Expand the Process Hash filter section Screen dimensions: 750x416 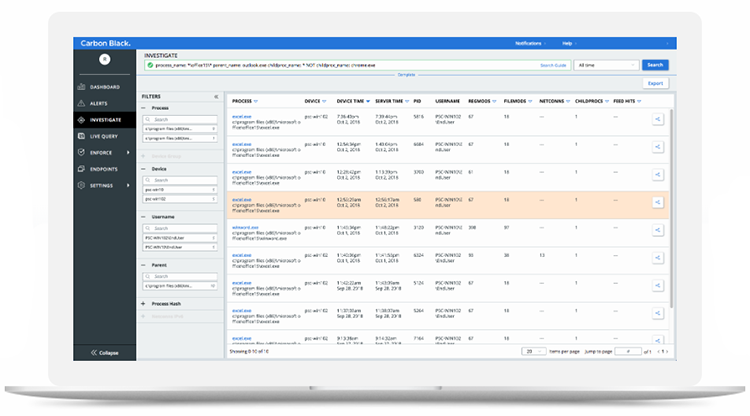tap(143, 304)
